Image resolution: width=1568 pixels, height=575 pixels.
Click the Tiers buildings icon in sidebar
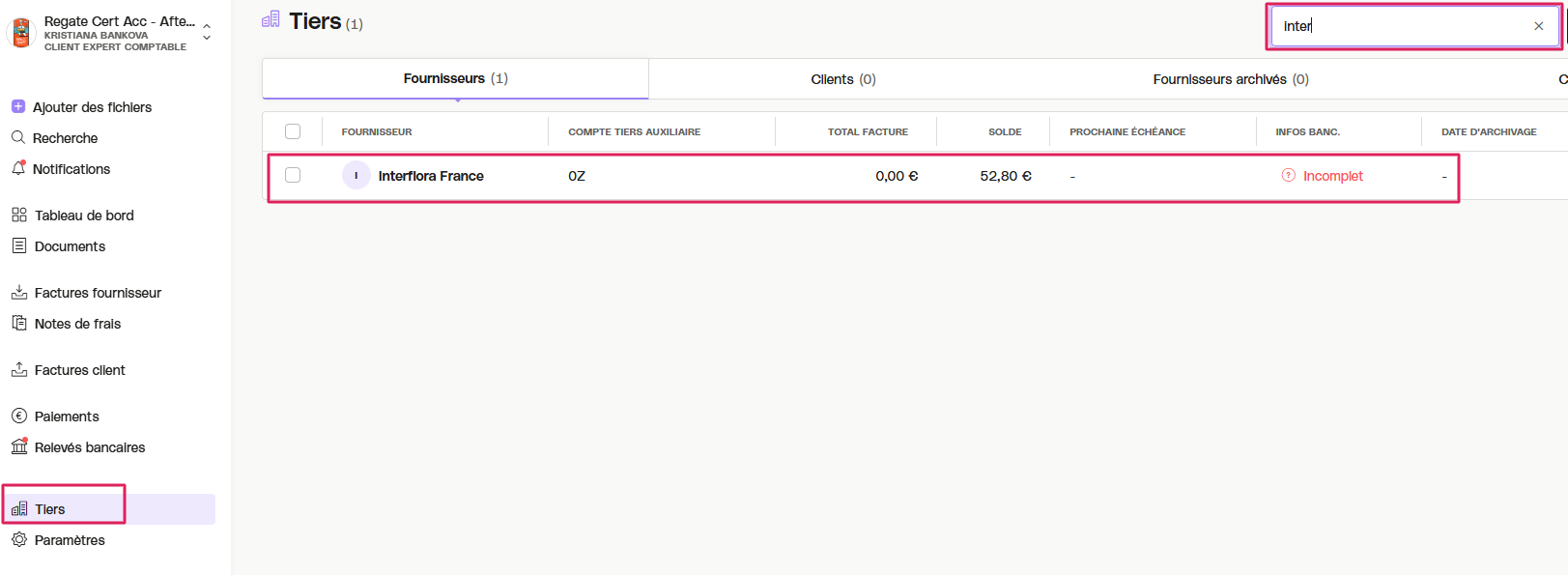tap(19, 508)
